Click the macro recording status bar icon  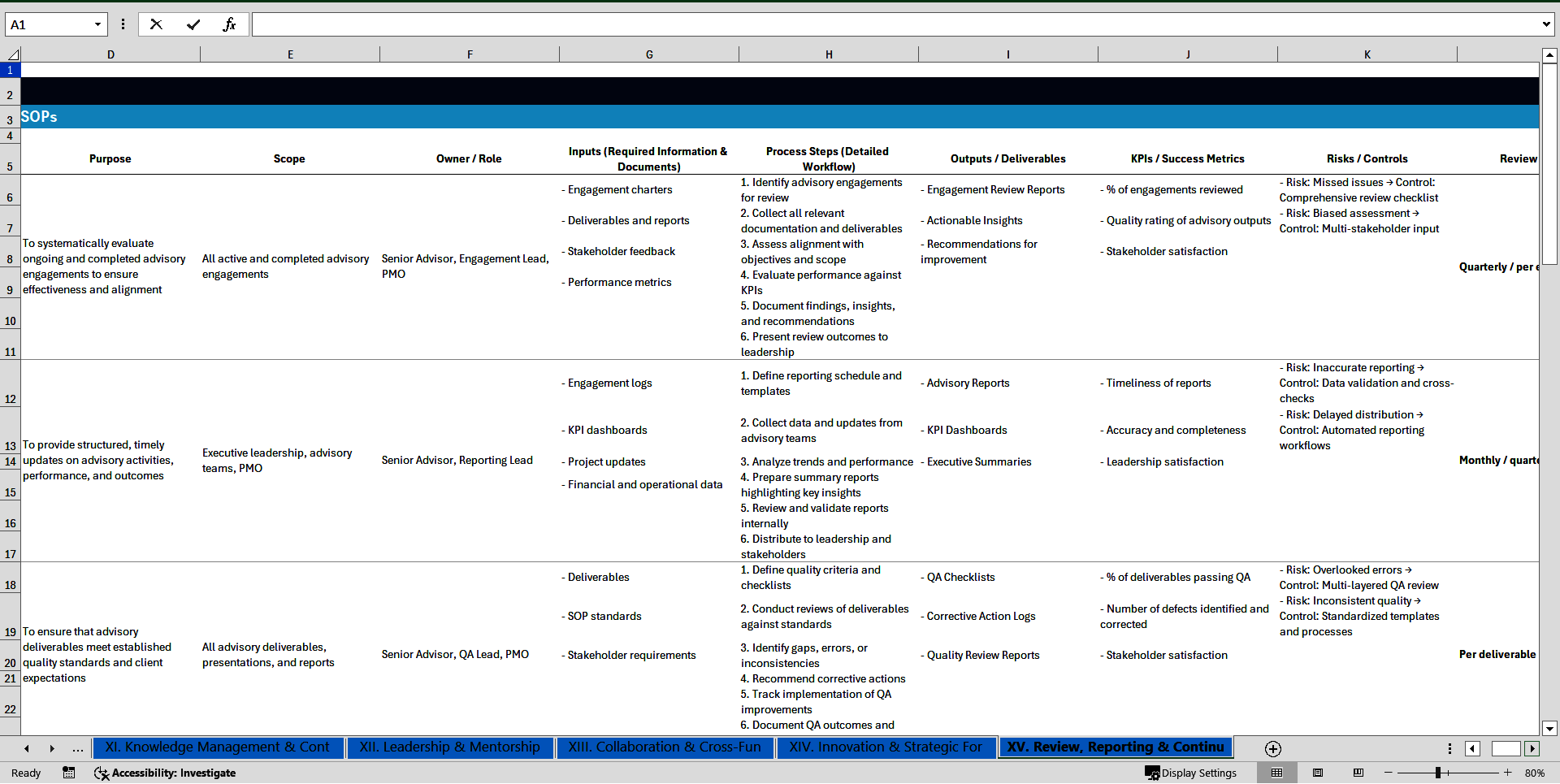[69, 773]
